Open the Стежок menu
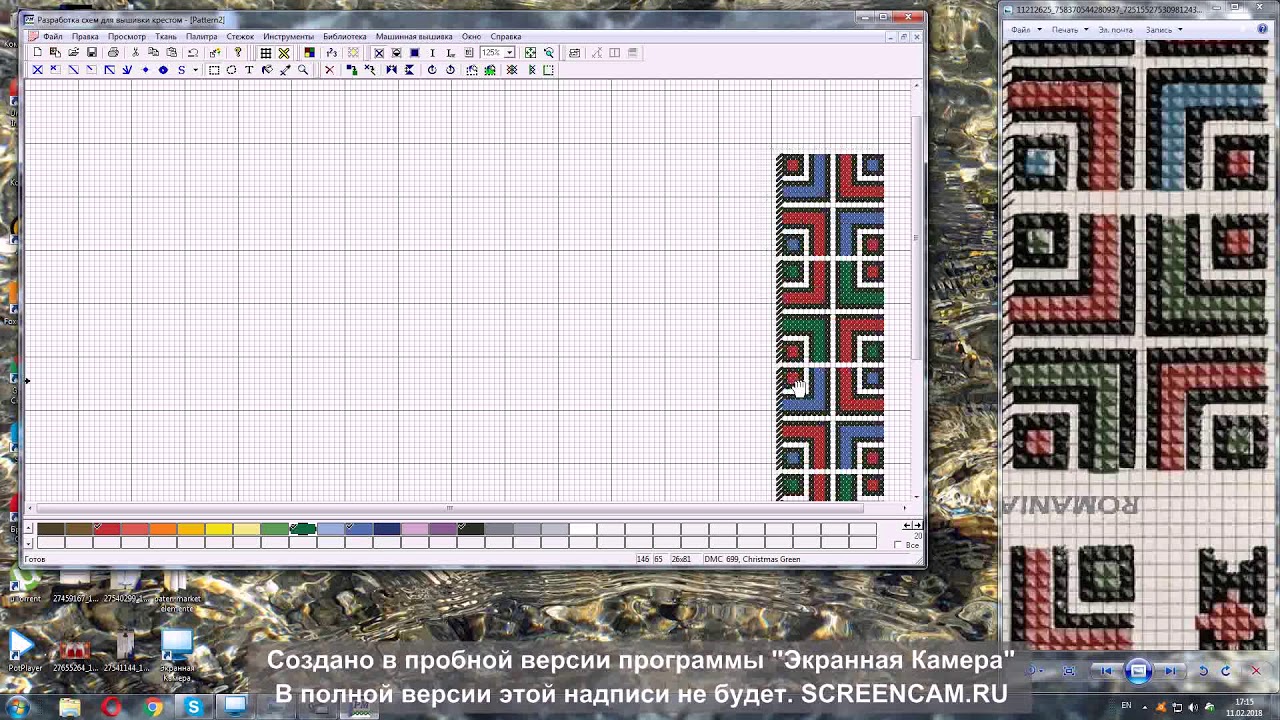 pyautogui.click(x=240, y=36)
